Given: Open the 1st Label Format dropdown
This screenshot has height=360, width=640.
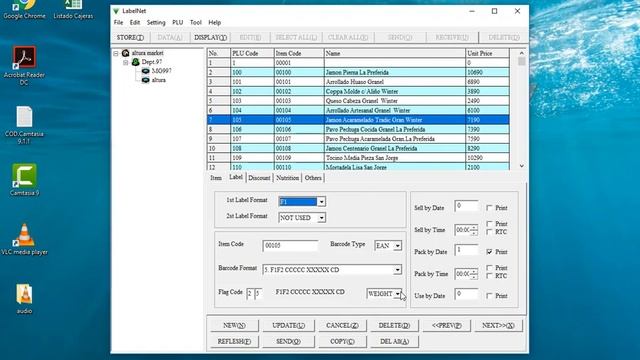Looking at the screenshot, I should [x=321, y=202].
